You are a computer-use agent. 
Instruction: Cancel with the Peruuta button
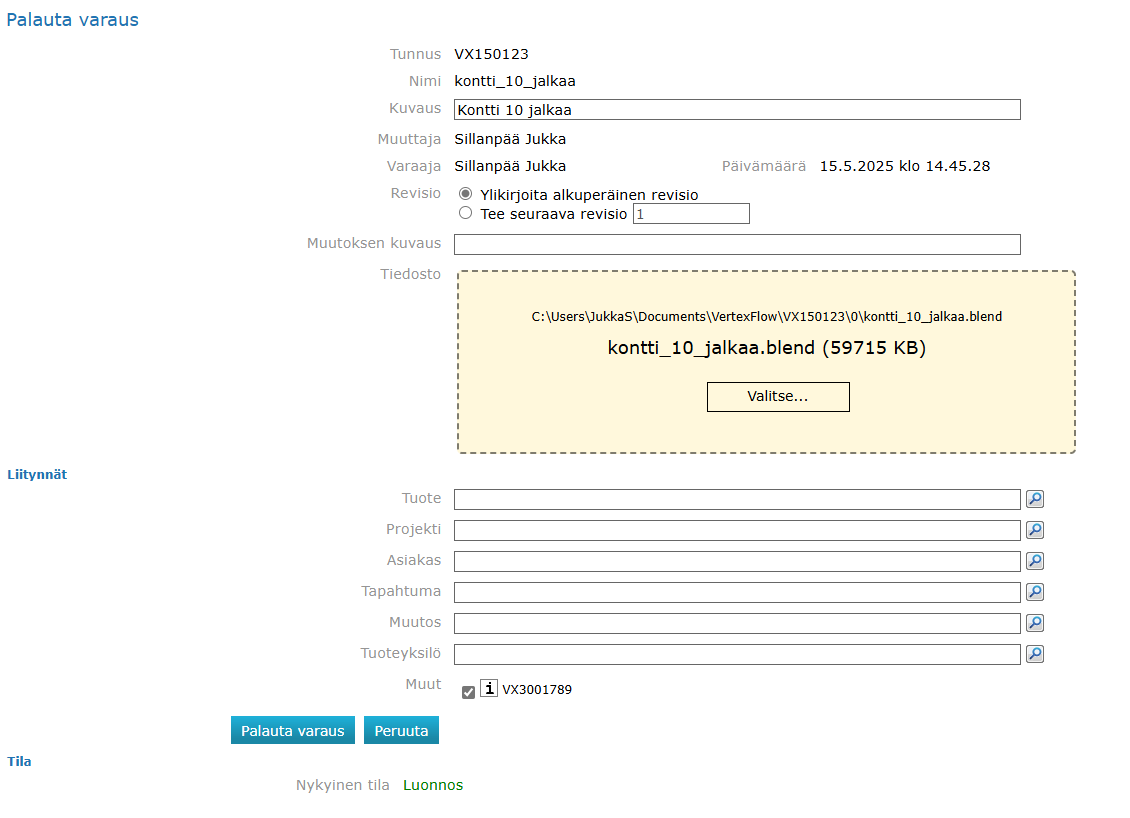click(401, 730)
